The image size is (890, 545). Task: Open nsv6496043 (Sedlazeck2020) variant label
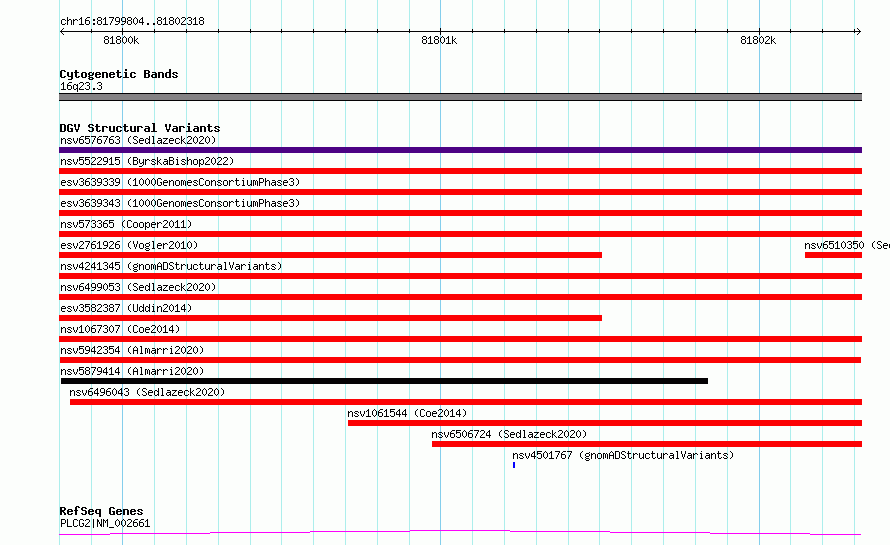(147, 392)
